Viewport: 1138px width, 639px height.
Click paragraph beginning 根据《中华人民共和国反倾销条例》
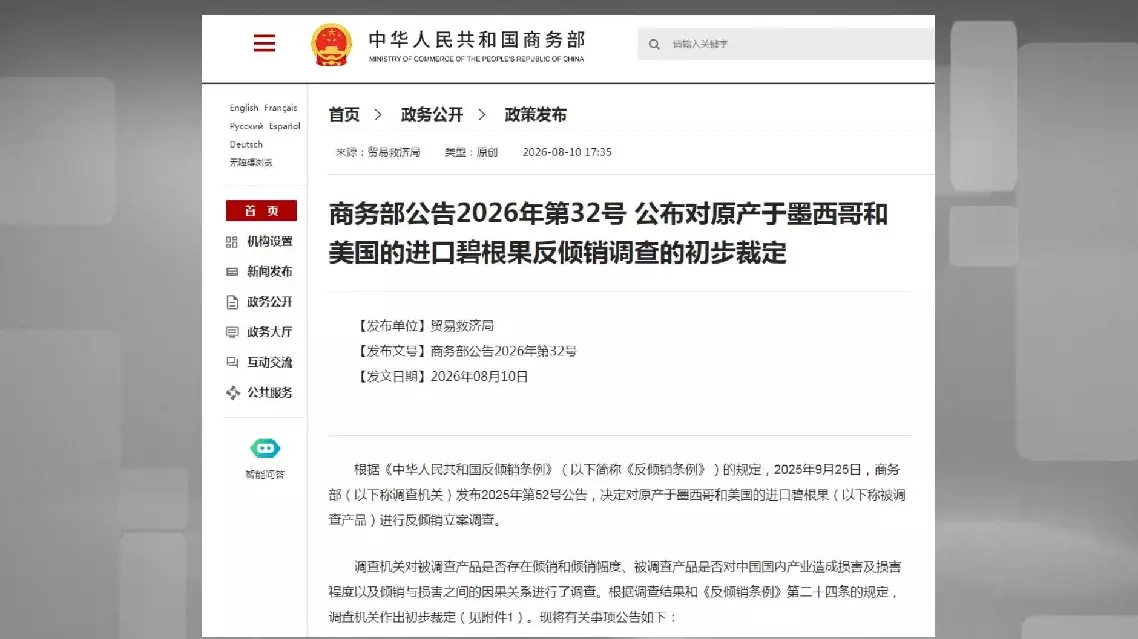[617, 494]
